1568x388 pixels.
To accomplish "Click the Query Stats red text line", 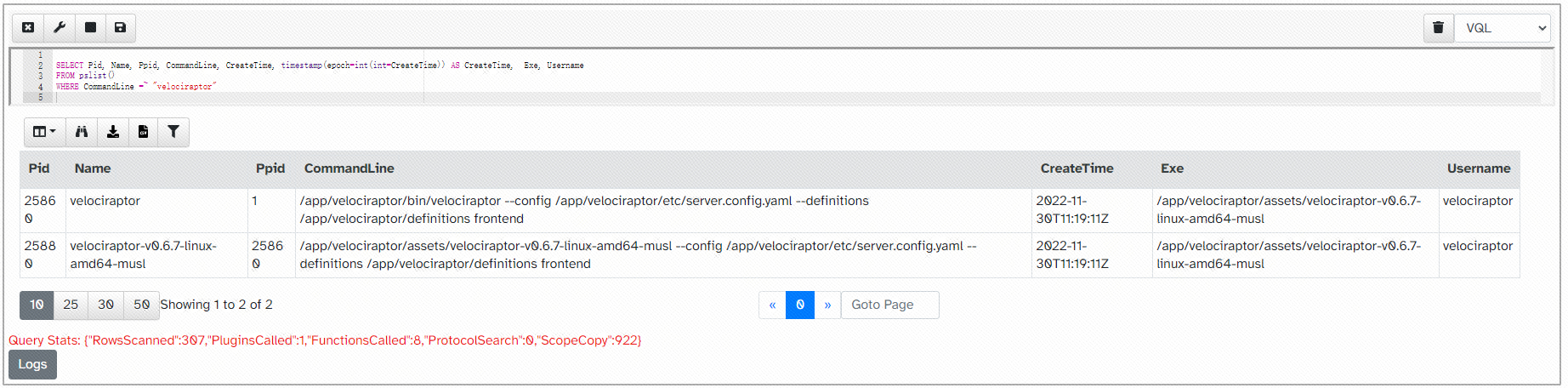I will (325, 340).
